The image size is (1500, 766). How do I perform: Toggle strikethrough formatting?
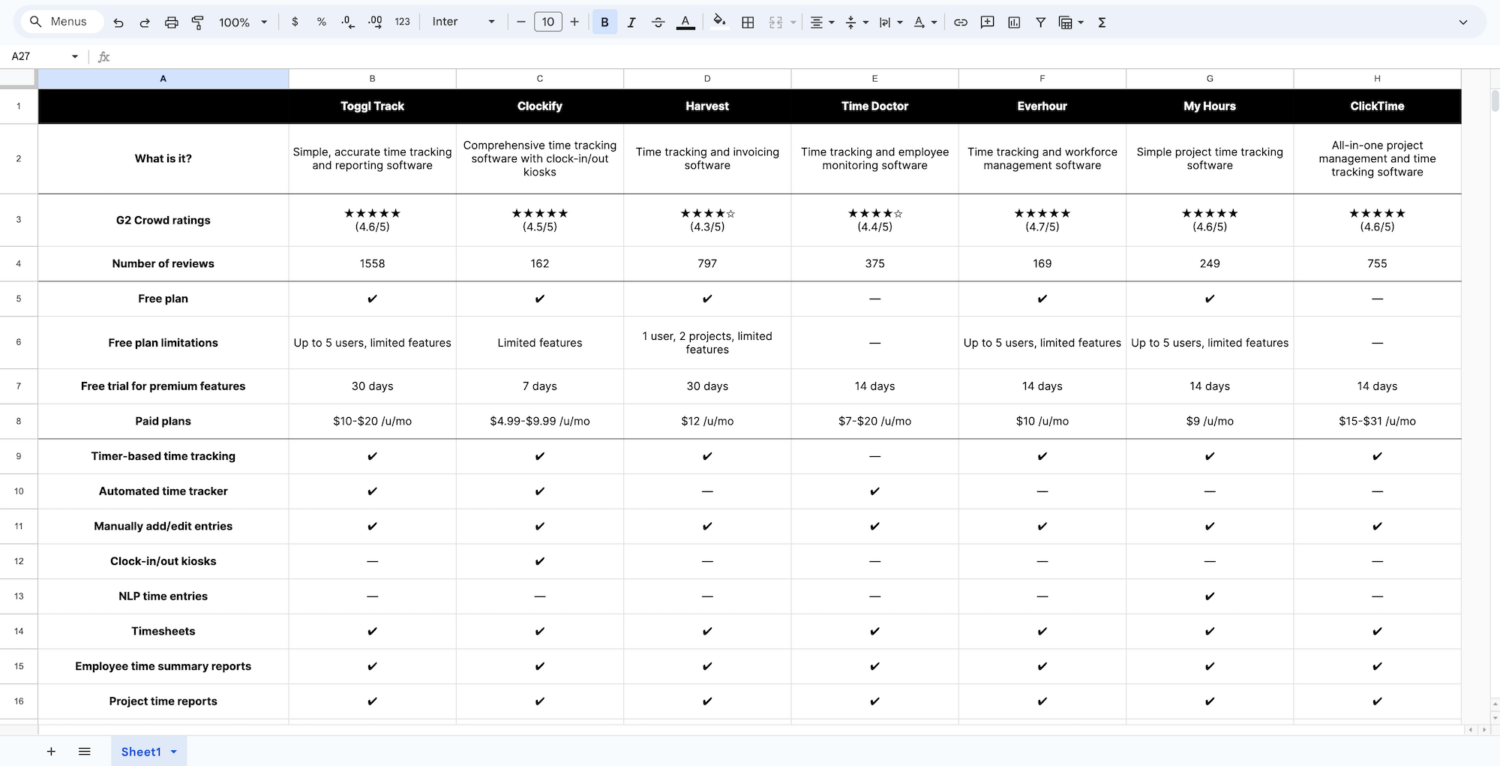pos(658,21)
